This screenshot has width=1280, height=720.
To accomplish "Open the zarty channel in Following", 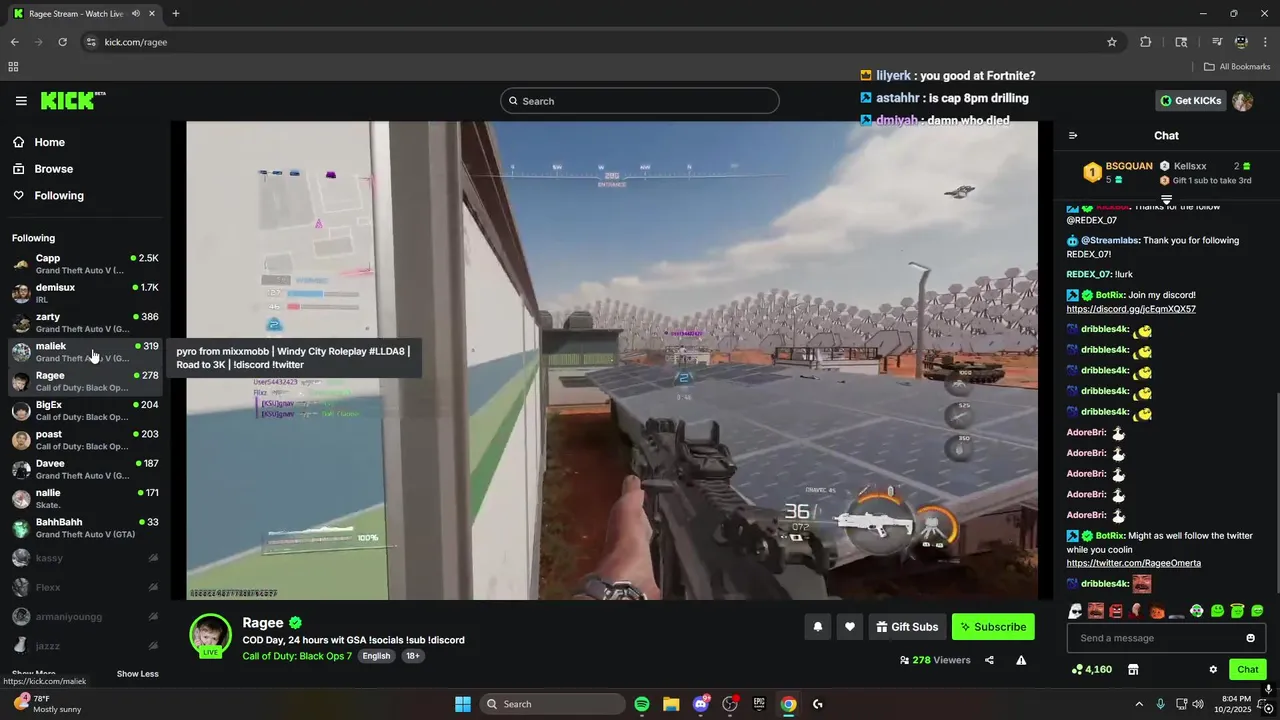I will click(x=85, y=322).
